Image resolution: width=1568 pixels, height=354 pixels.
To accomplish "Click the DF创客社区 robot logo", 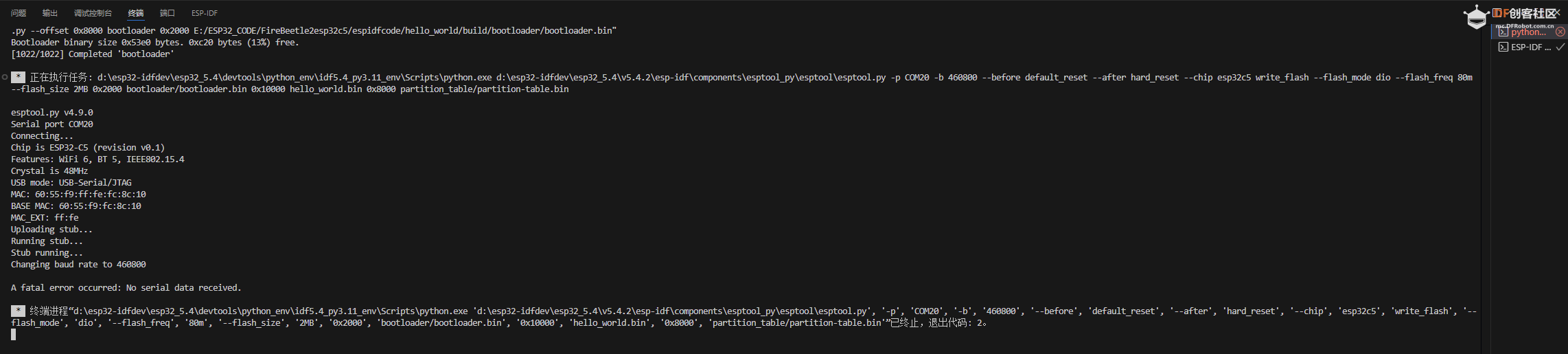I will [x=1475, y=16].
